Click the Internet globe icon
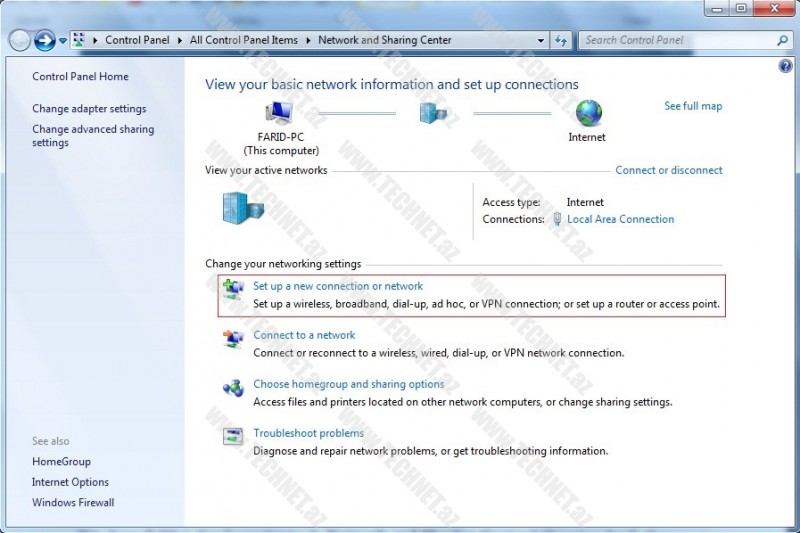This screenshot has height=533, width=800. pos(588,113)
